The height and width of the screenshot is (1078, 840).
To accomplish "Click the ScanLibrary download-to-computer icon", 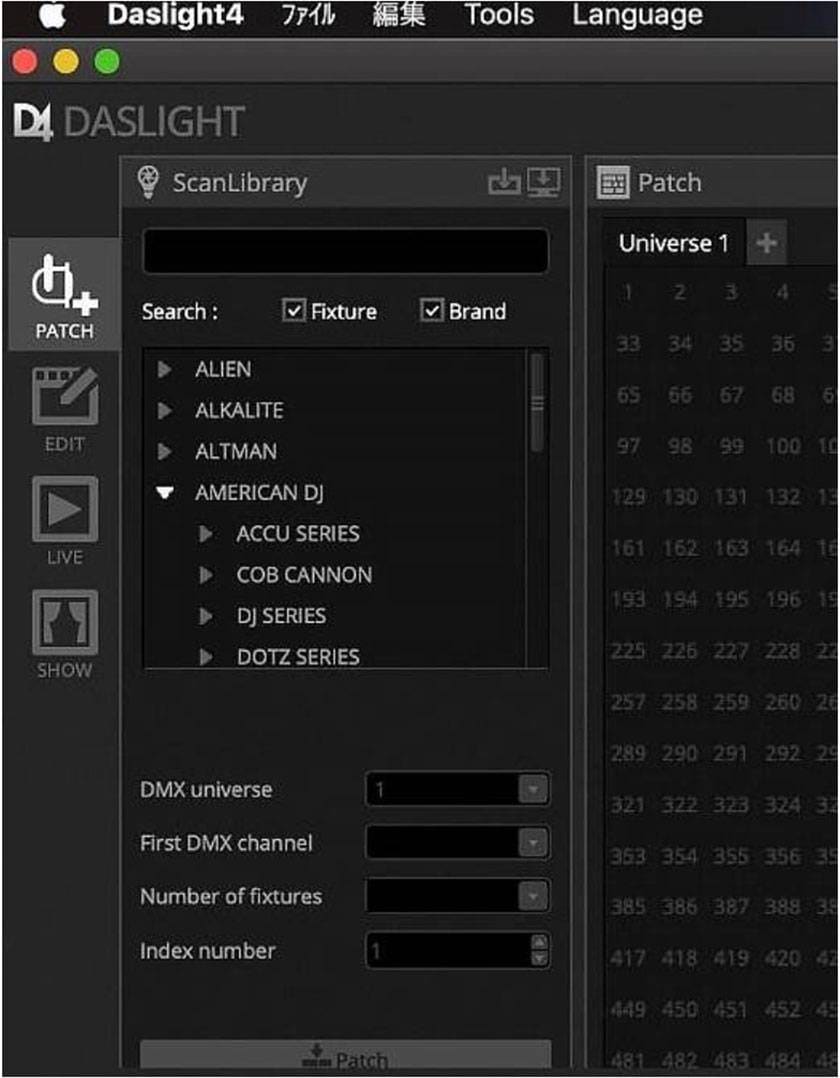I will click(543, 182).
